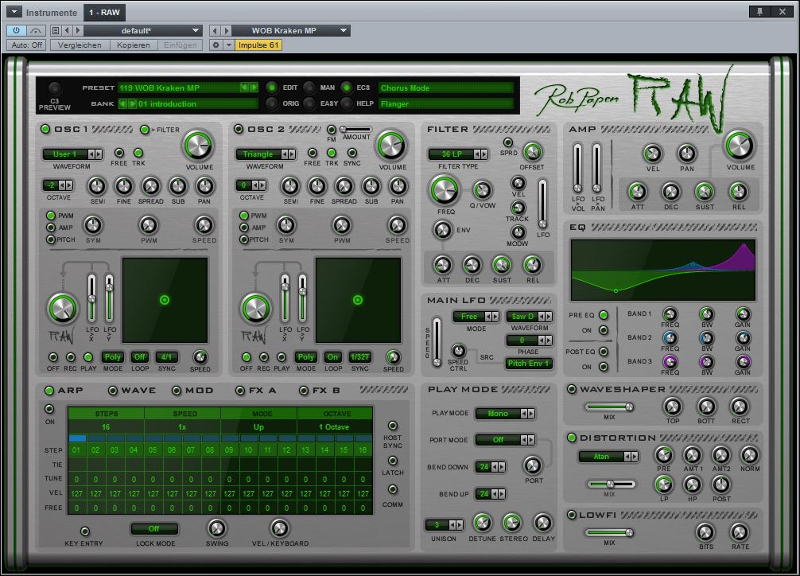Click the Filter OFFSET knob
This screenshot has width=800, height=576.
point(532,152)
